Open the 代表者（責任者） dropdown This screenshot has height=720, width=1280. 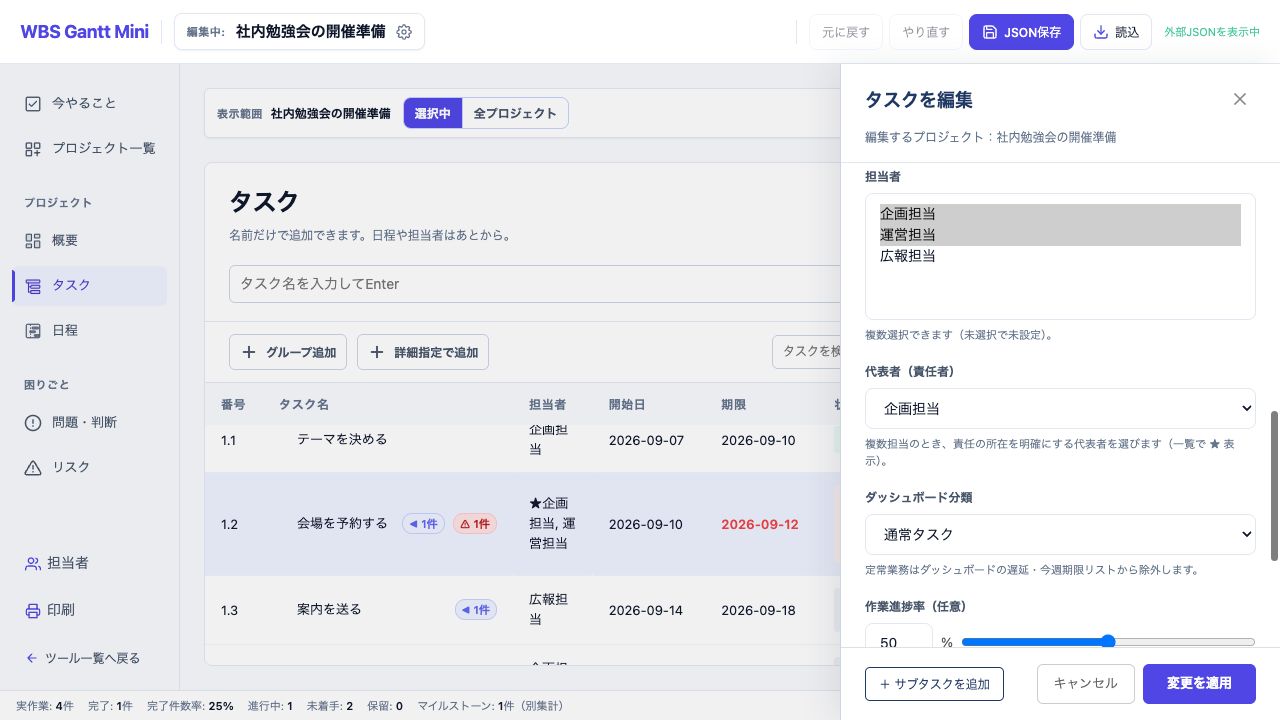pyautogui.click(x=1060, y=408)
